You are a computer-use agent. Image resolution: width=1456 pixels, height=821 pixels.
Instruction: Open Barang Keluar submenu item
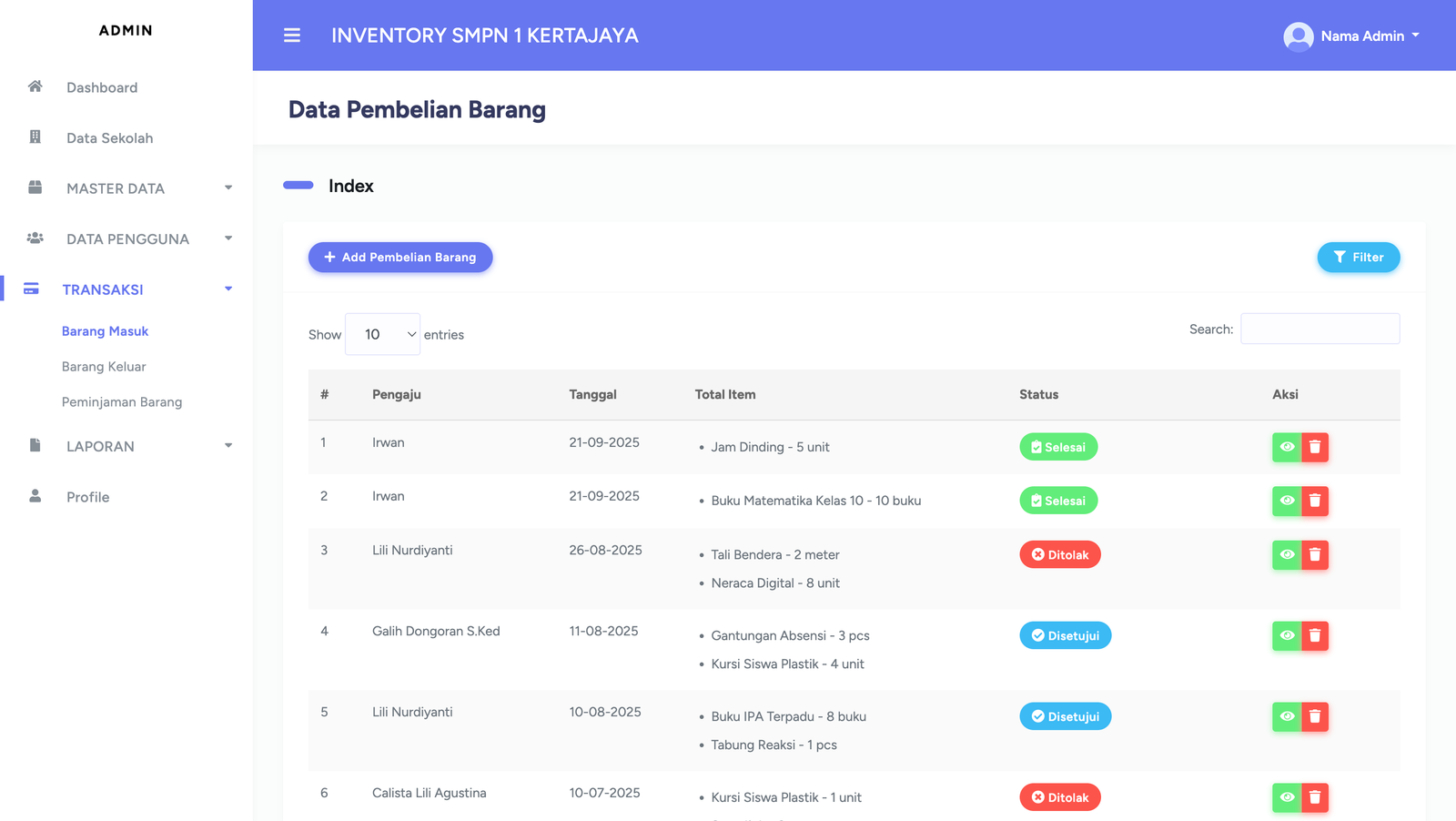click(104, 367)
